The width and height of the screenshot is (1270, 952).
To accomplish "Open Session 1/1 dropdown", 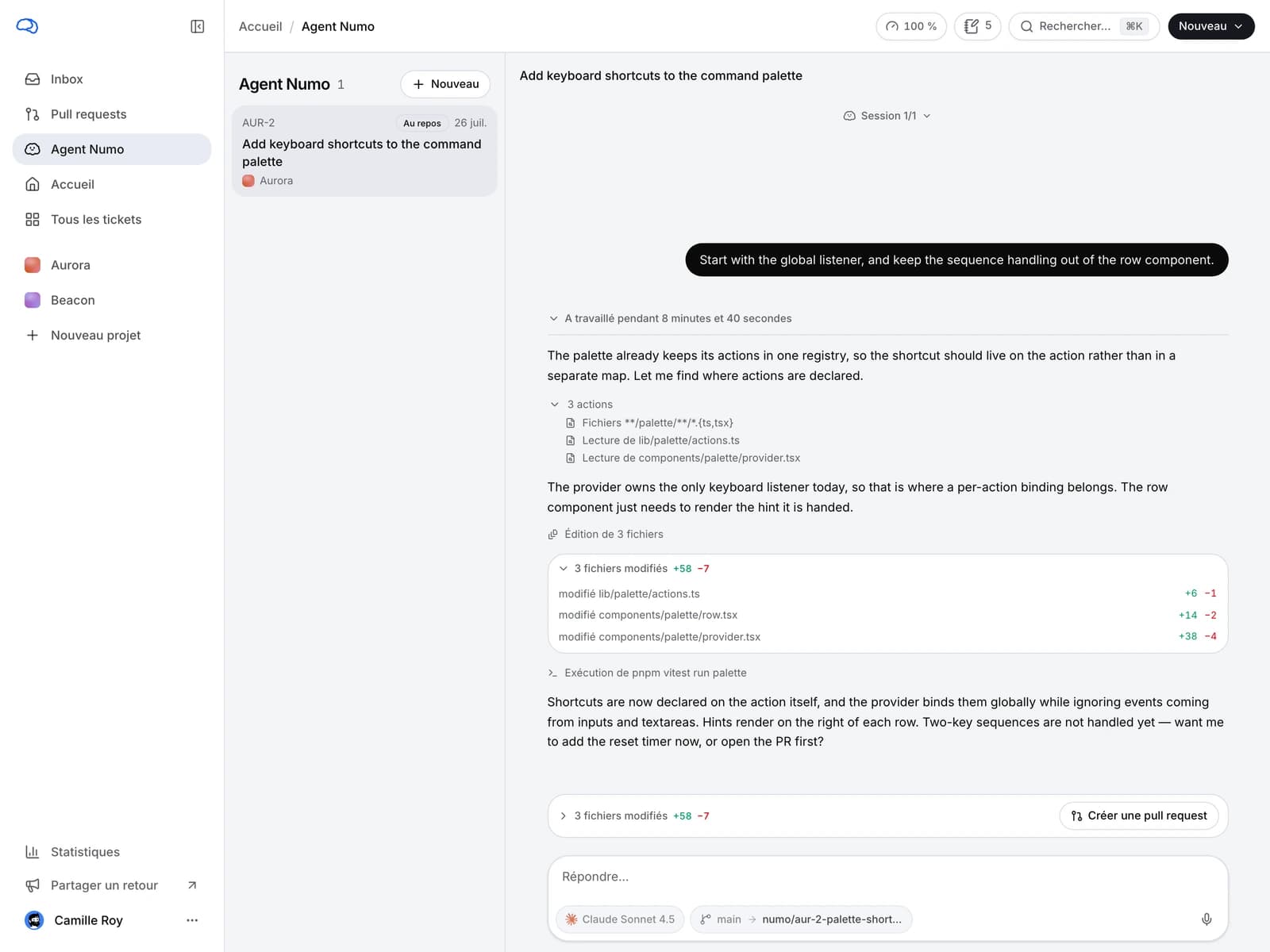I will point(887,116).
